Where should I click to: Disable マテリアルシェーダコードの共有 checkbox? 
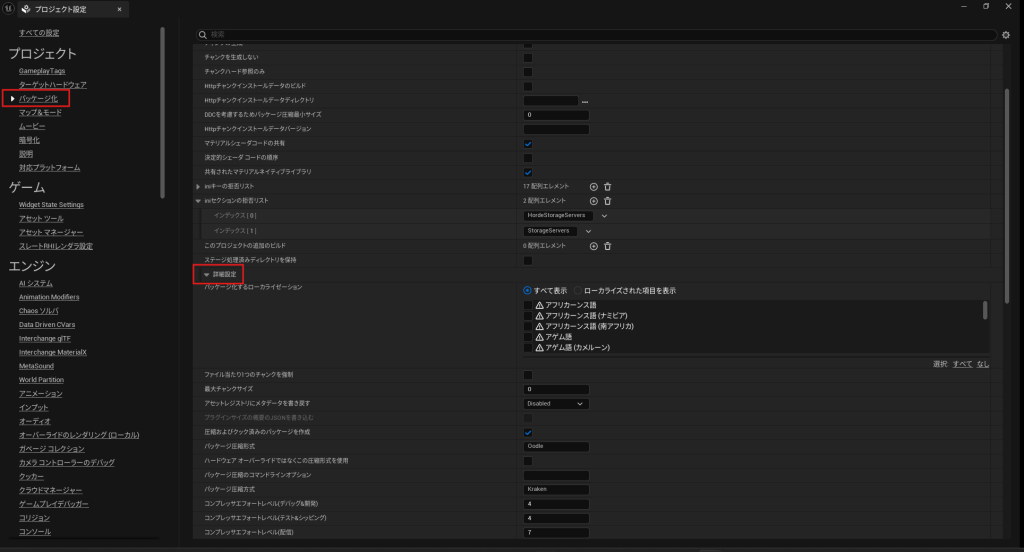[x=528, y=144]
